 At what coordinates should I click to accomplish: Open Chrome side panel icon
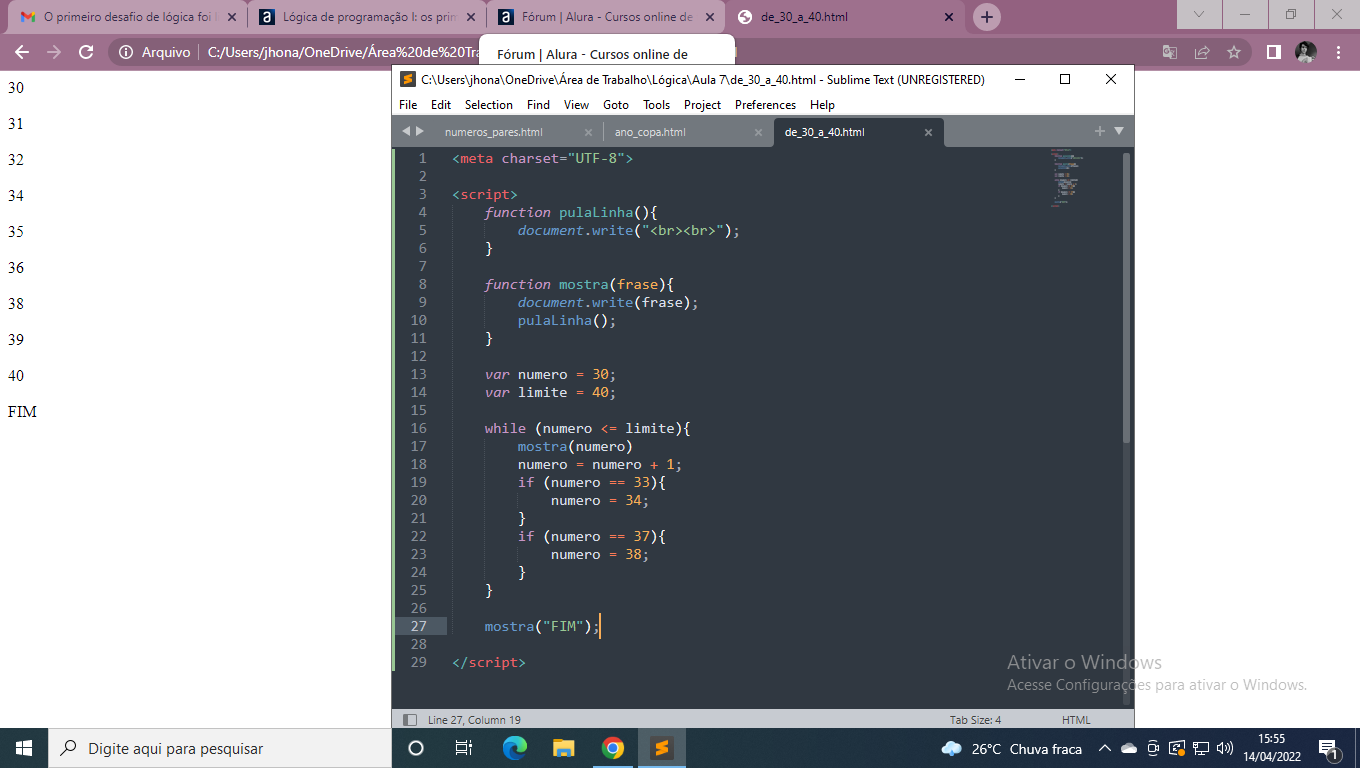1274,52
